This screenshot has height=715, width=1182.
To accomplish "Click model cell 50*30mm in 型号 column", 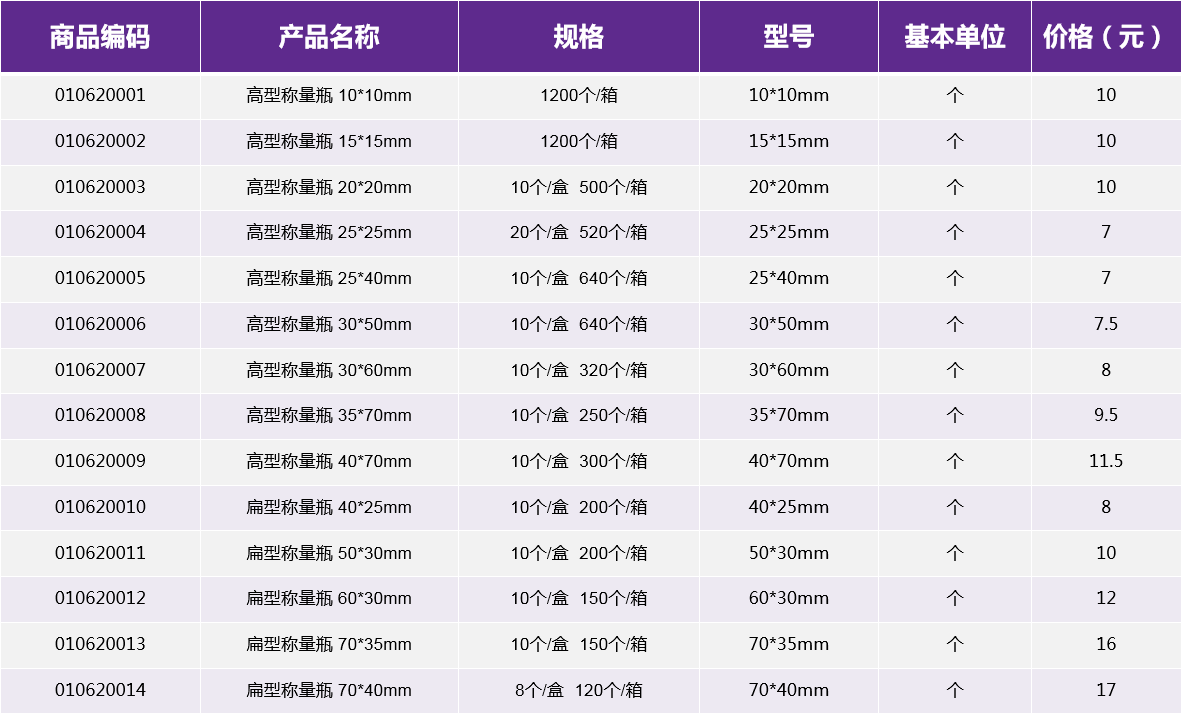I will (x=789, y=553).
